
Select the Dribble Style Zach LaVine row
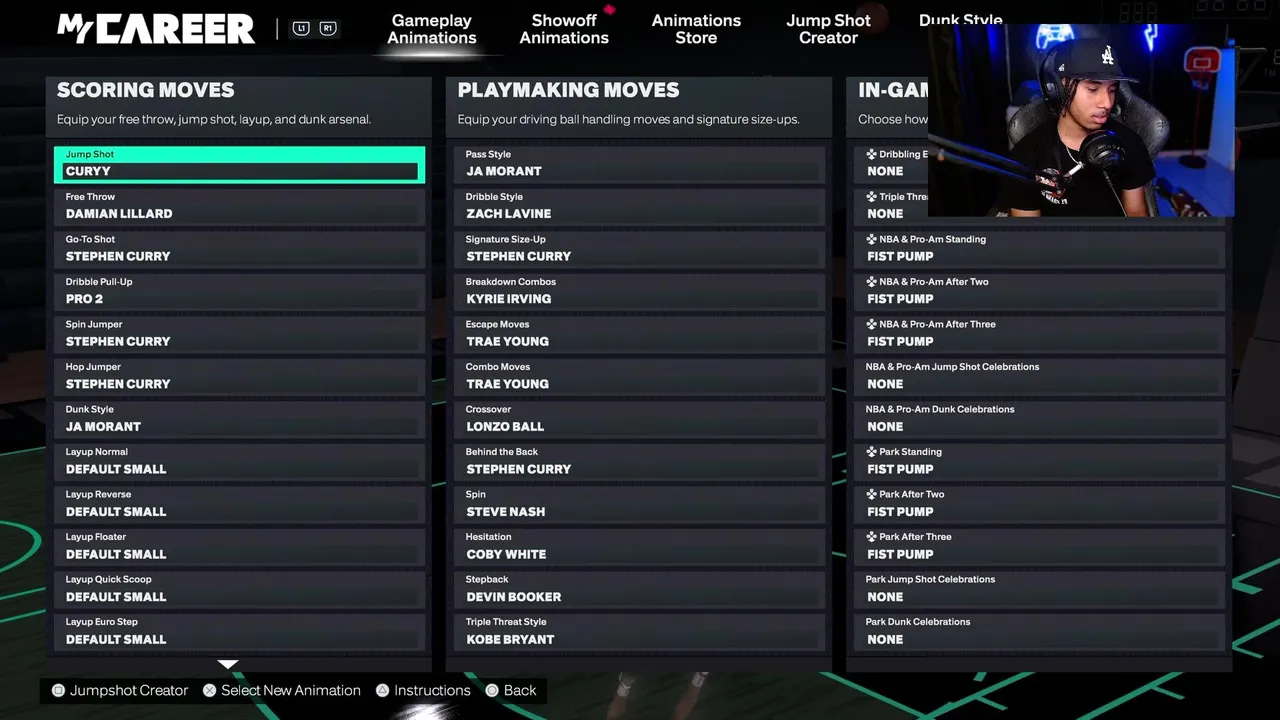click(639, 207)
